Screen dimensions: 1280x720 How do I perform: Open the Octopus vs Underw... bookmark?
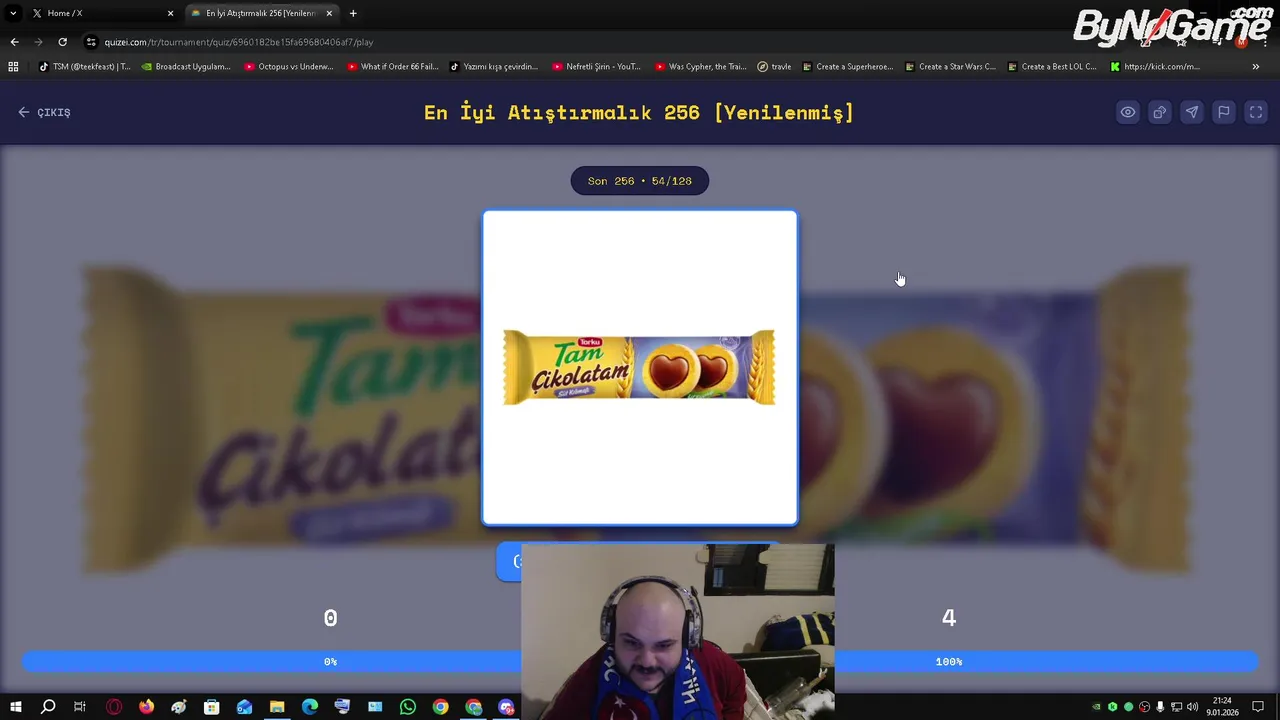(289, 67)
